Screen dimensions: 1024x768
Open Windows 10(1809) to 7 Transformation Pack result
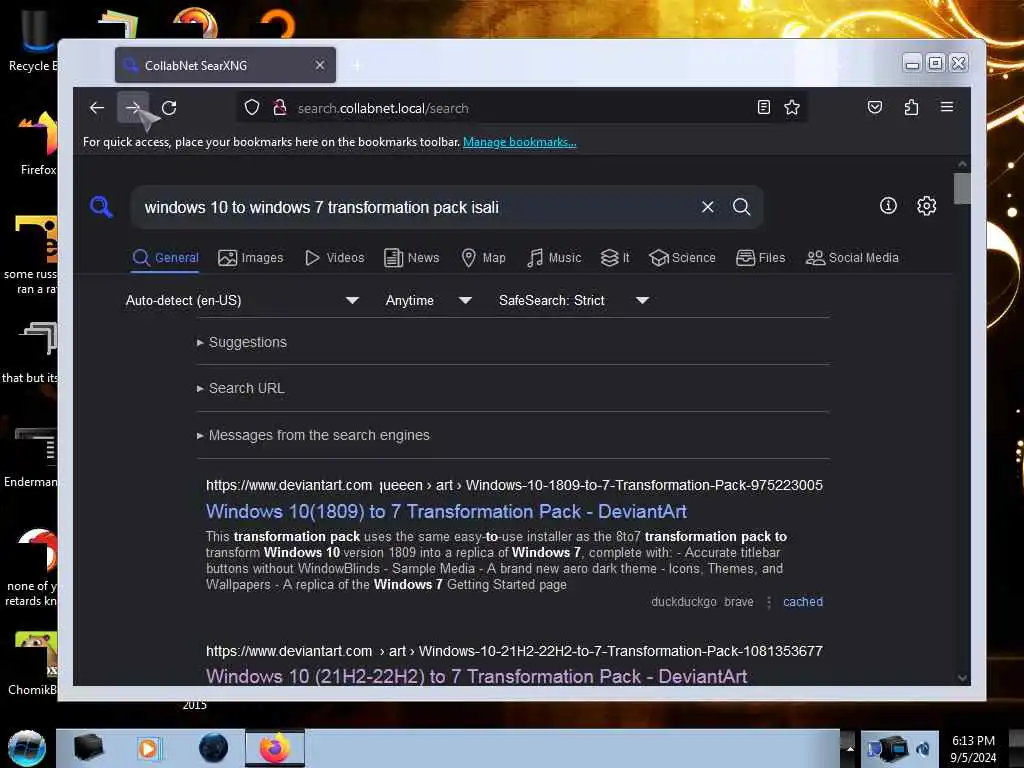coord(446,511)
